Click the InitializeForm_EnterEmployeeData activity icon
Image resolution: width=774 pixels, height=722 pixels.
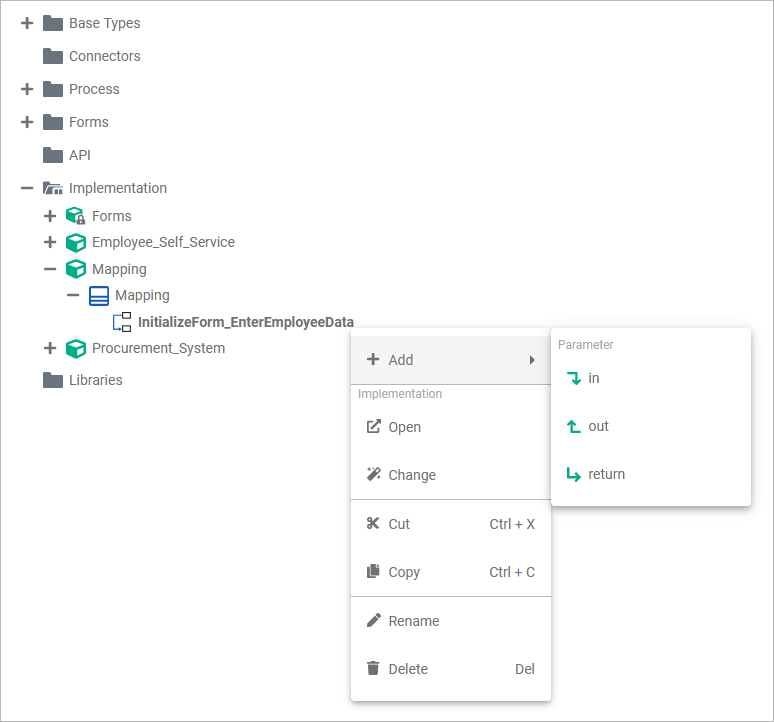point(122,322)
